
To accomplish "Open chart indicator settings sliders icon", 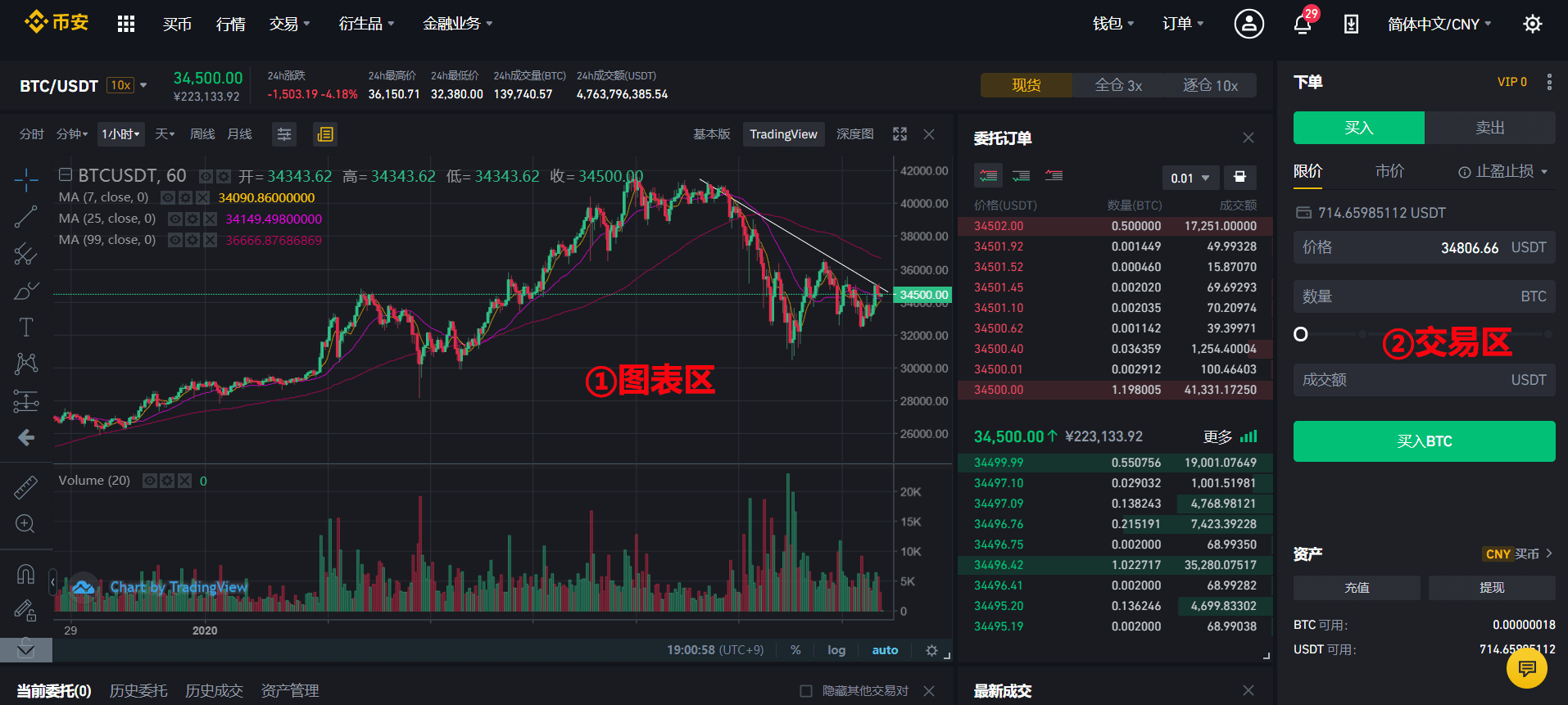I will 284,134.
